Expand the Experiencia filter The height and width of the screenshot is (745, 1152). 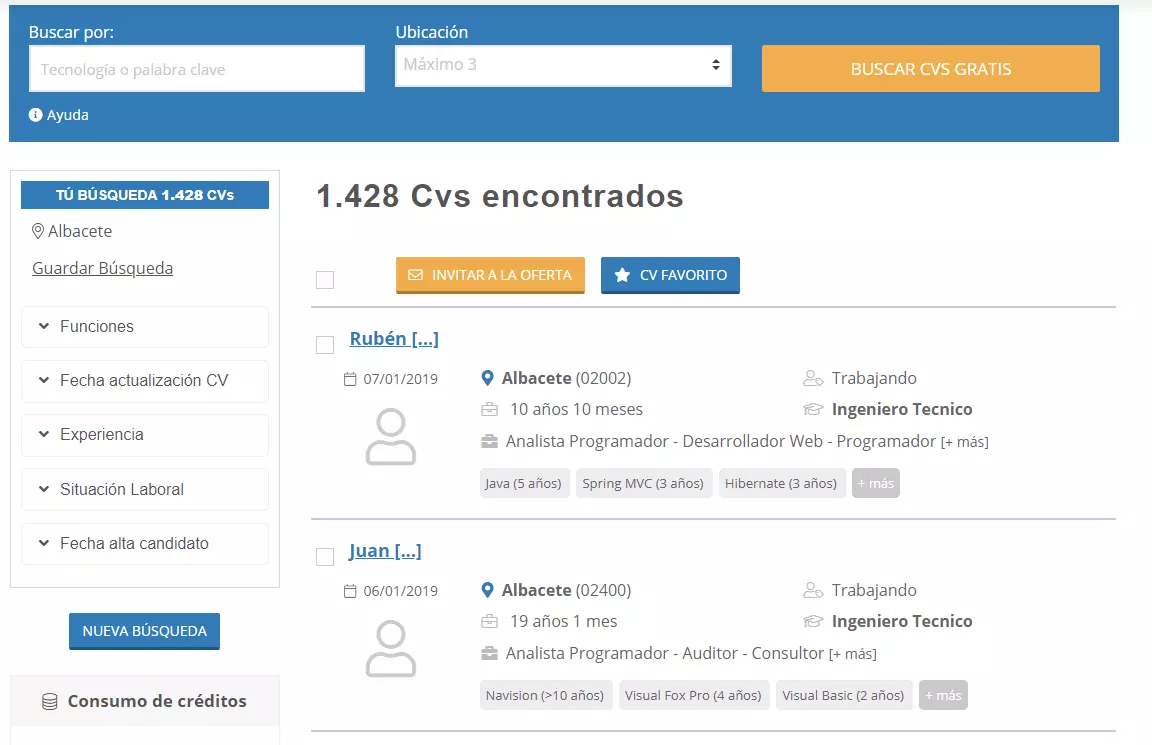(144, 435)
